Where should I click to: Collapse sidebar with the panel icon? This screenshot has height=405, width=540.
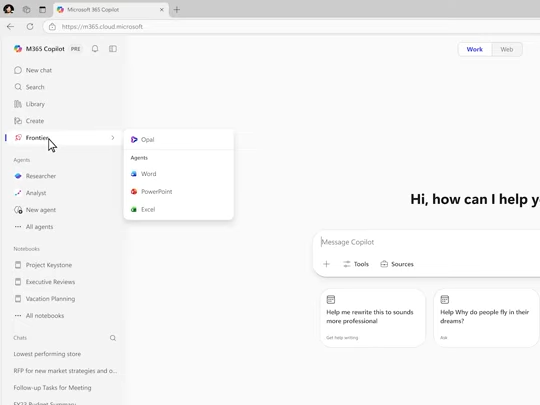click(x=113, y=49)
